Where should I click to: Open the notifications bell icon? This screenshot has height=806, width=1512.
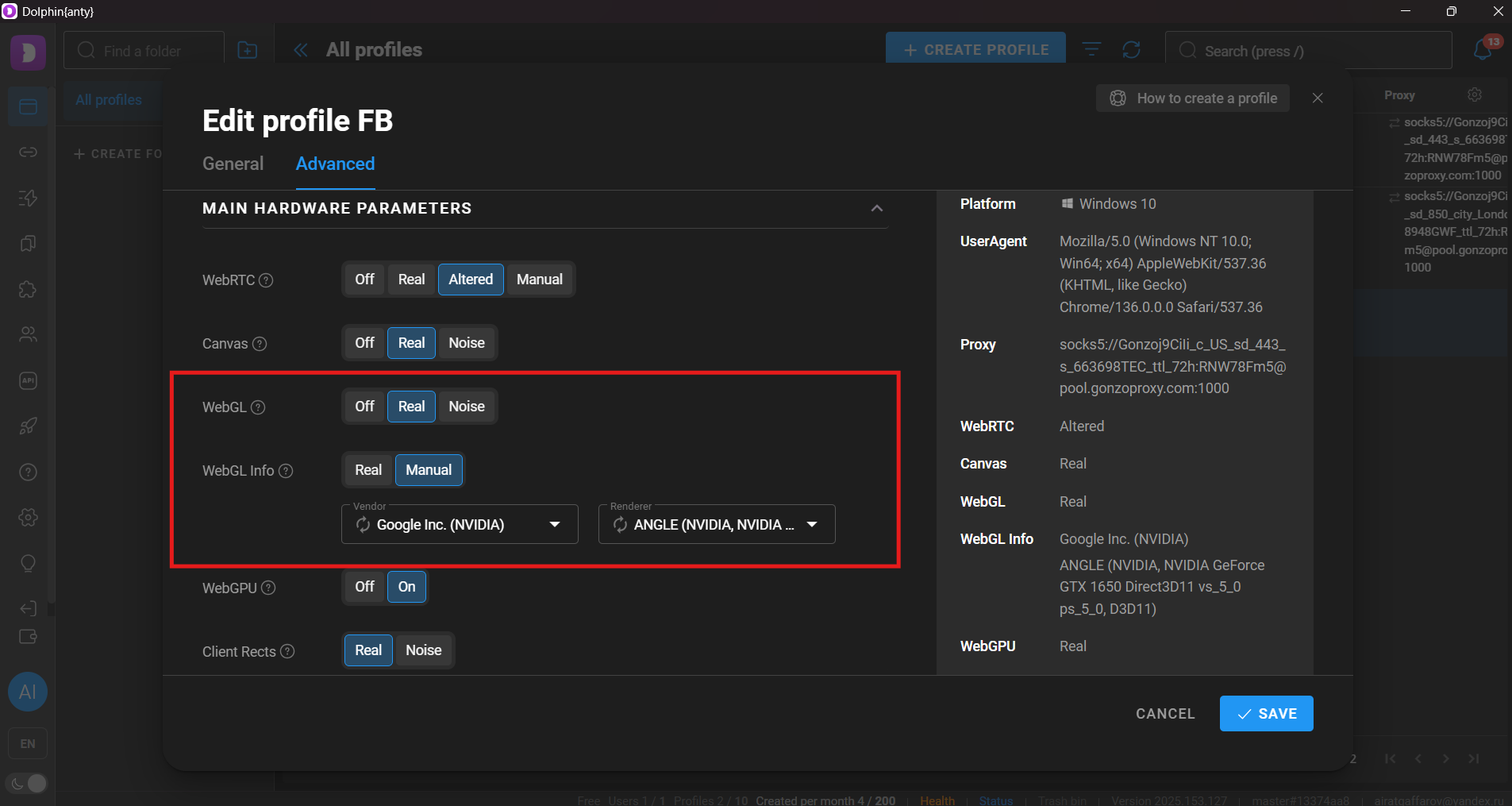click(x=1483, y=50)
